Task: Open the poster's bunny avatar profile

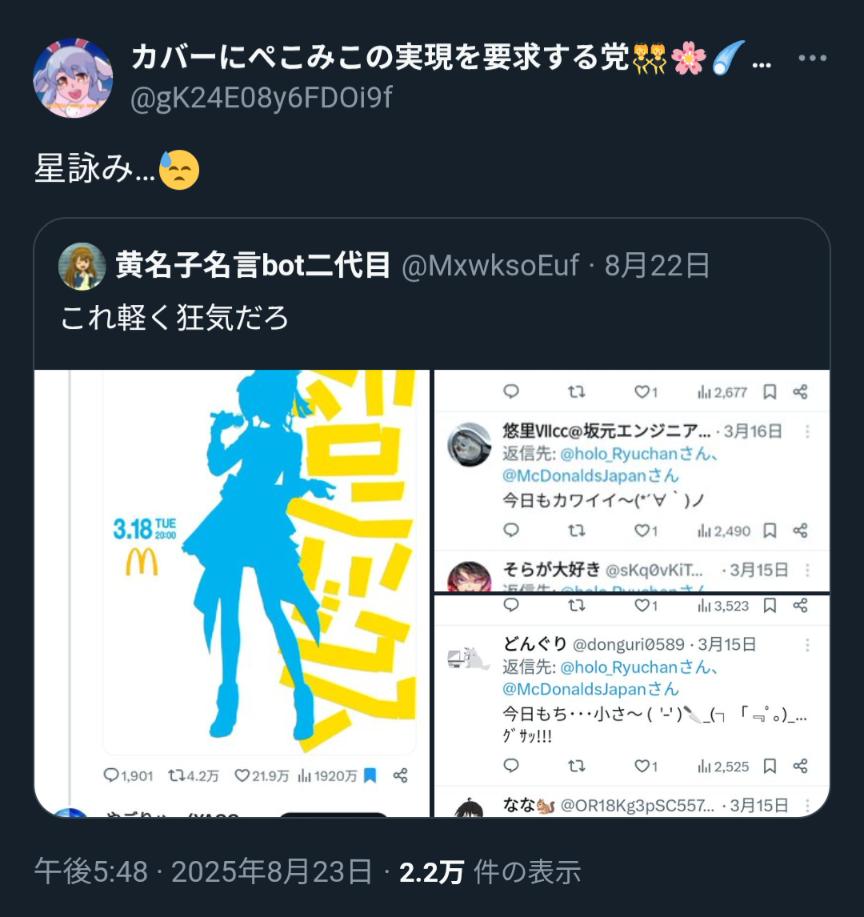Action: (x=73, y=78)
